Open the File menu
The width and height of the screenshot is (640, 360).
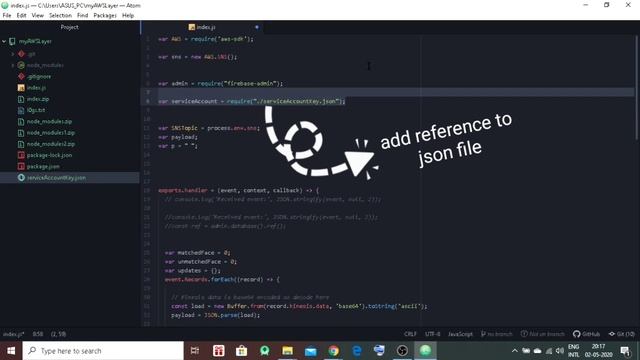(x=7, y=16)
